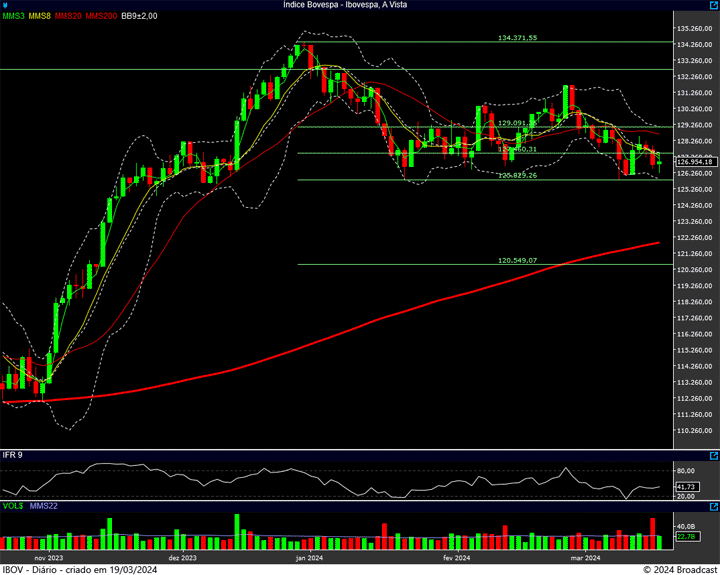Click the chart window icon in title bar

point(6,5)
